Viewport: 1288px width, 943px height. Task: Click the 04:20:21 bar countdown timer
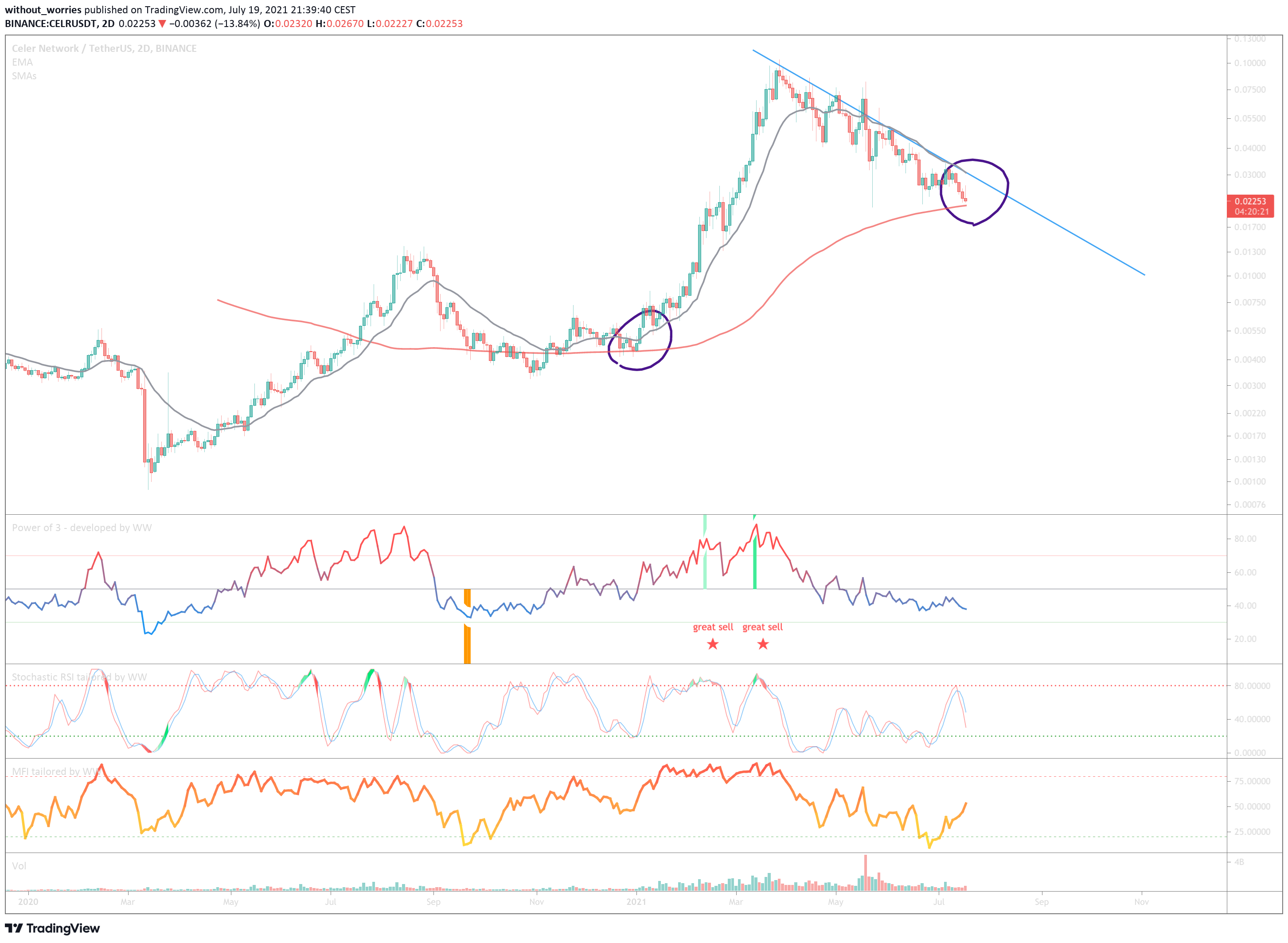[x=1252, y=212]
